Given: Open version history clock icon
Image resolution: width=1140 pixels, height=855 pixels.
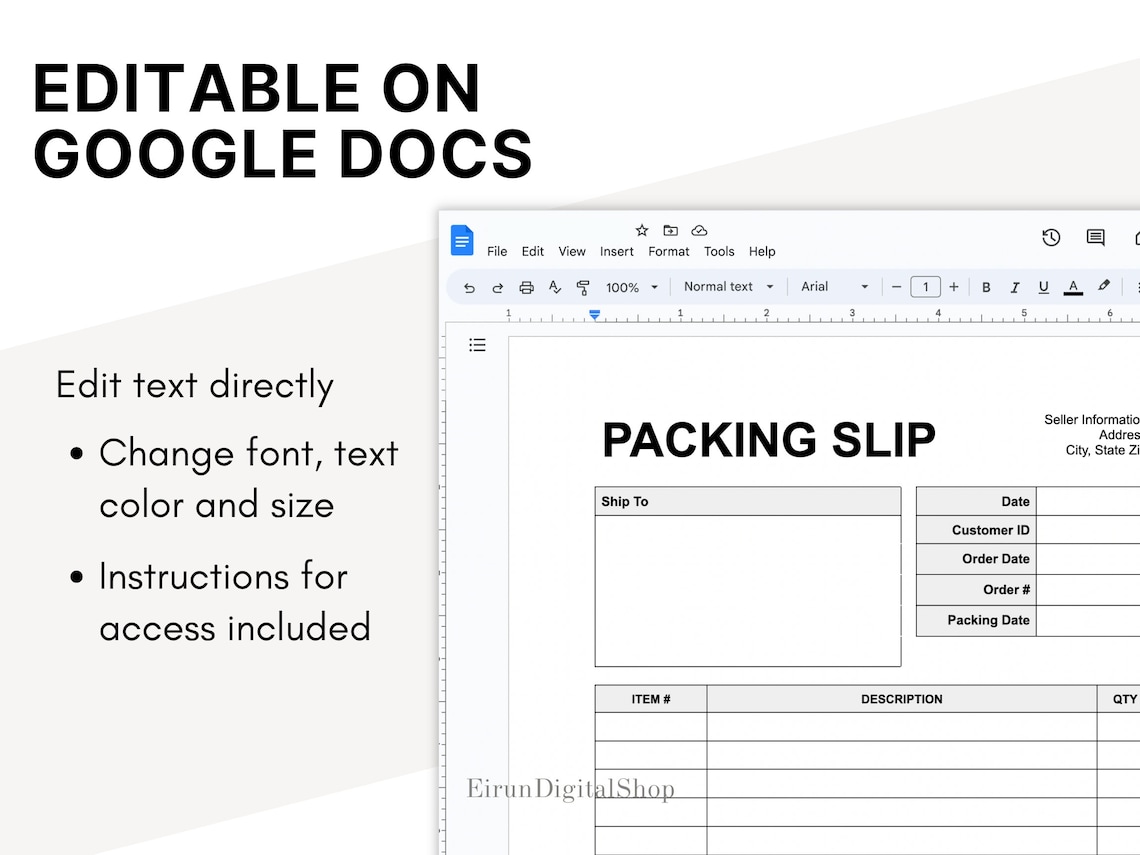Looking at the screenshot, I should [1051, 238].
